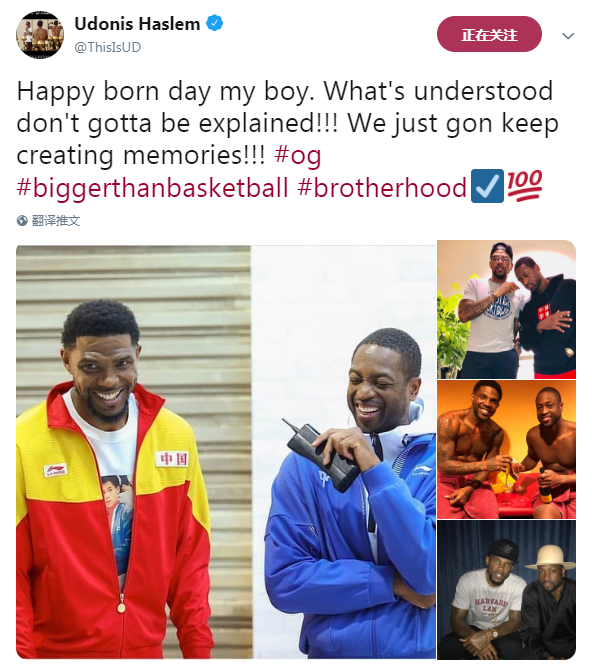Open the #biggerthanbasketball hashtag
The width and height of the screenshot is (592, 671).
(x=152, y=187)
